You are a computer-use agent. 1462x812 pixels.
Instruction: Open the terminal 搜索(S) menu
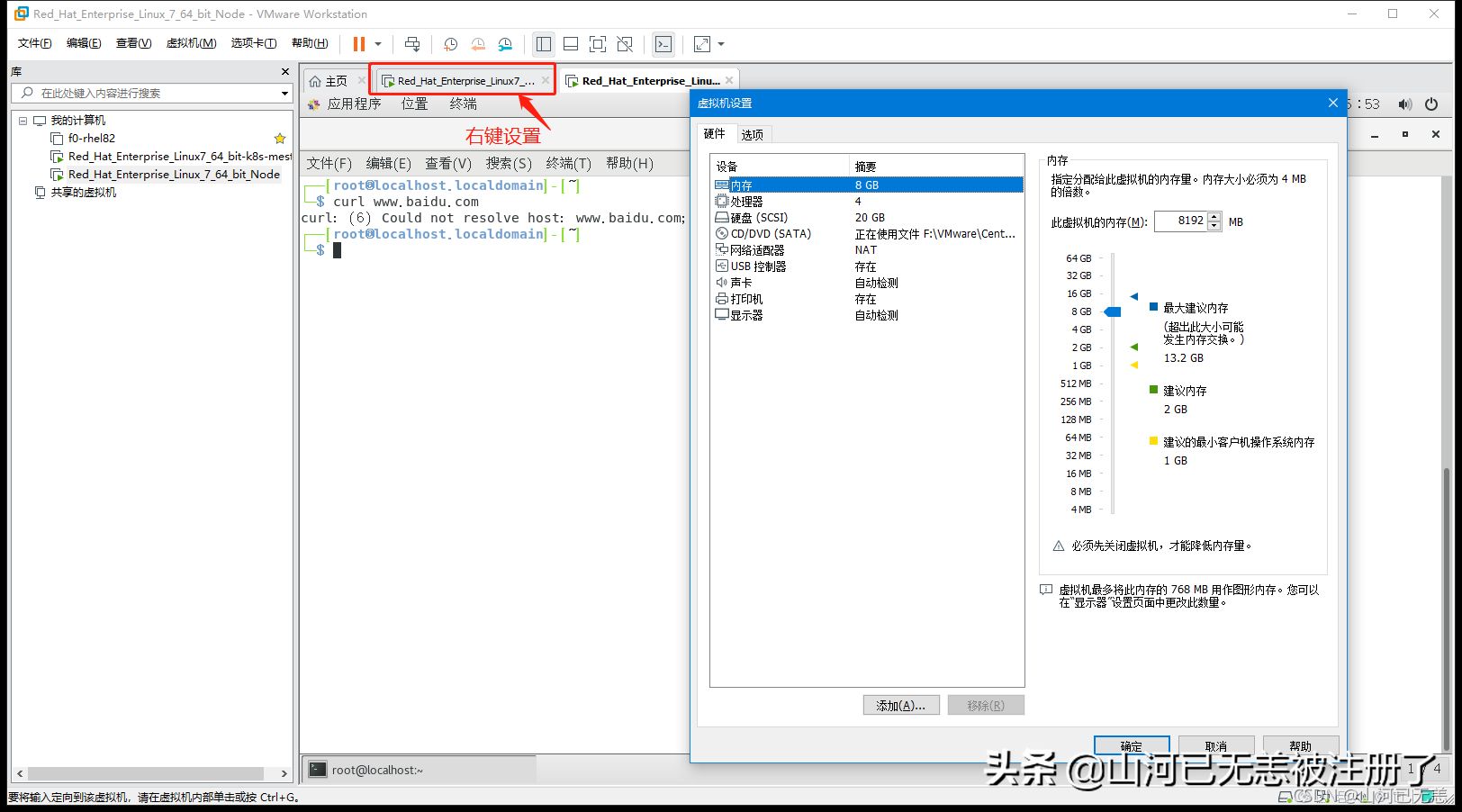[509, 163]
